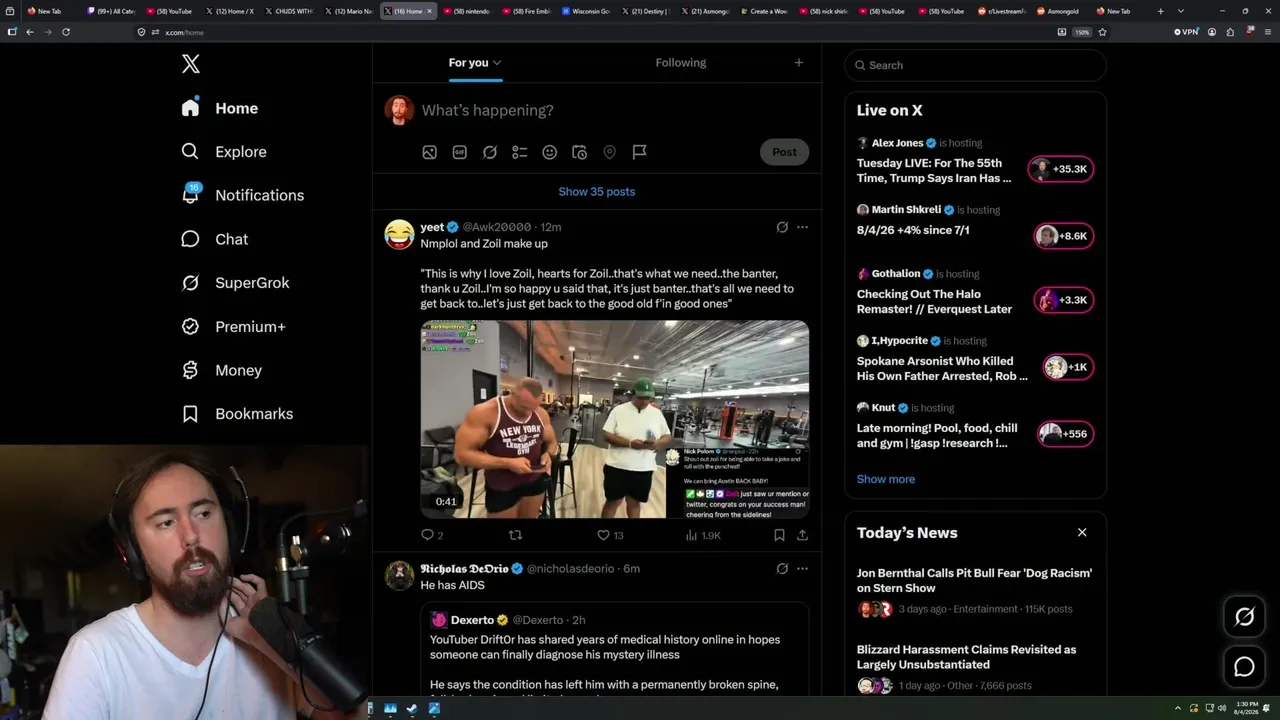Screen dimensions: 1280x720
Task: Open more options on yeet's post
Action: 802,227
